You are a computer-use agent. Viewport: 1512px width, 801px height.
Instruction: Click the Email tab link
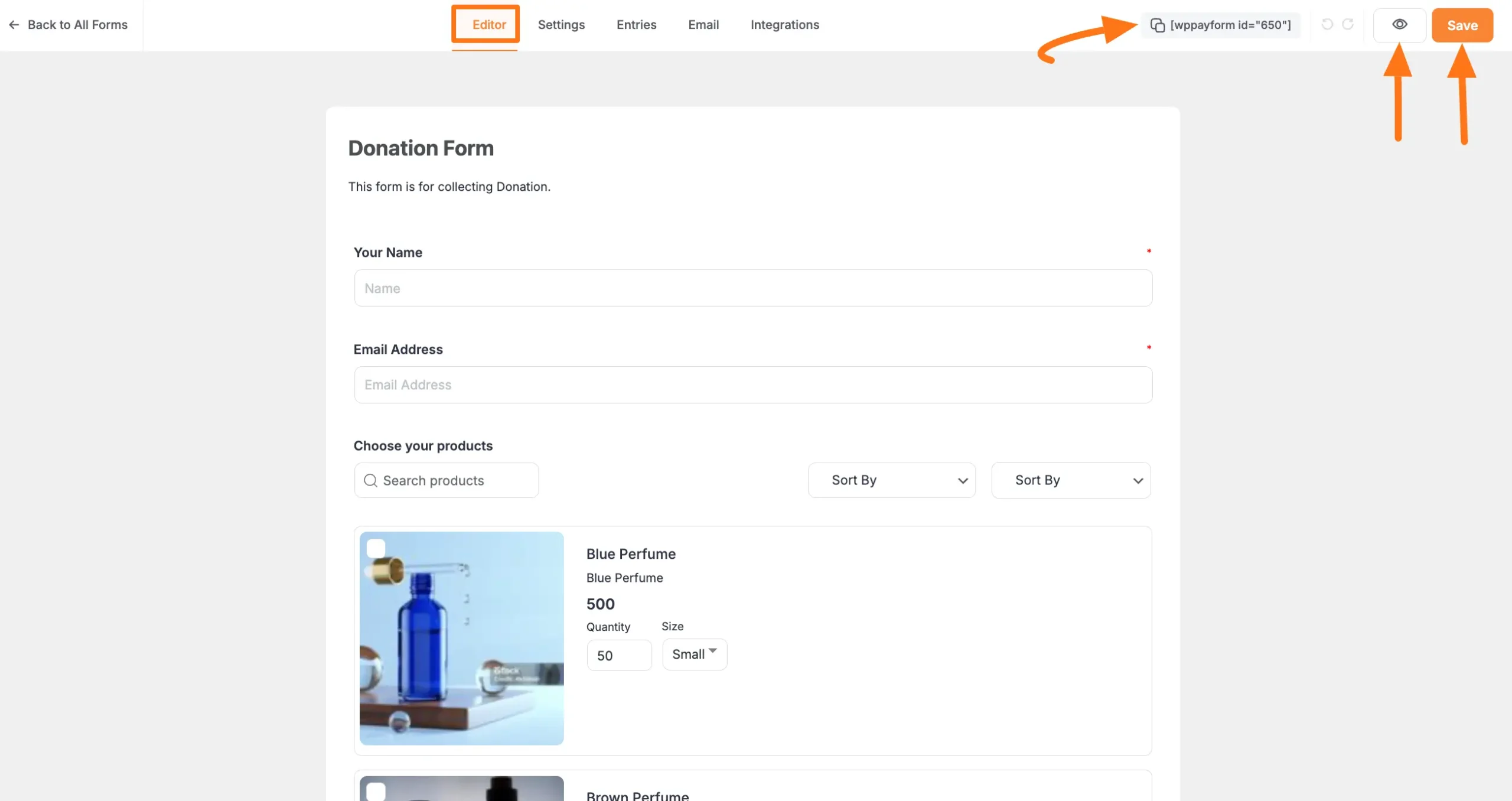pos(703,25)
